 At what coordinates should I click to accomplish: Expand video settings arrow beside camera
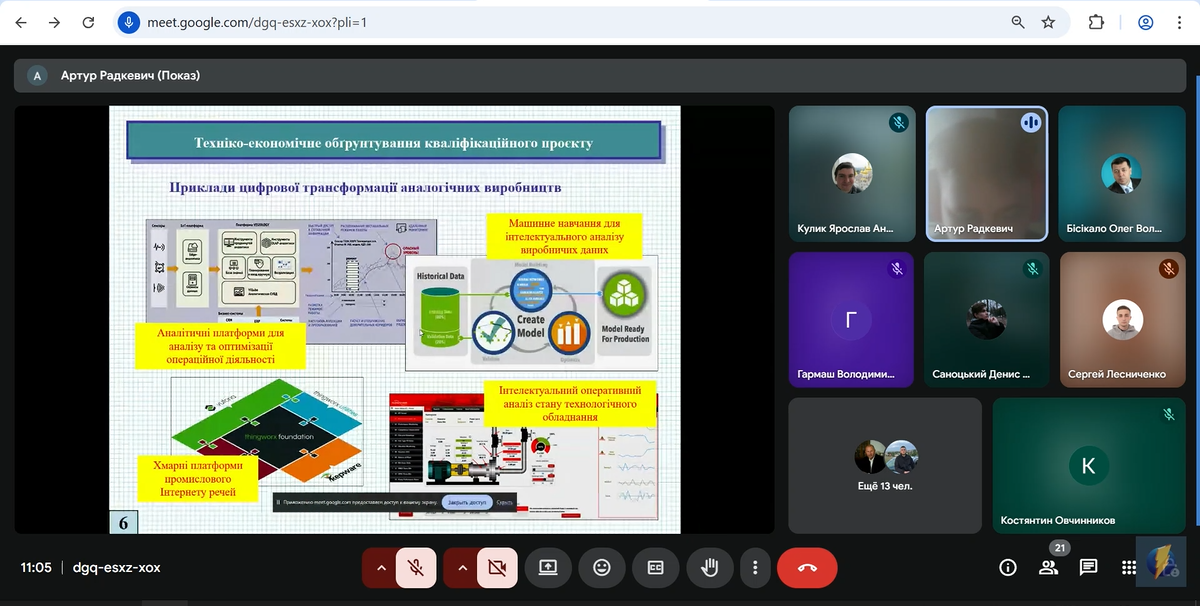(462, 567)
